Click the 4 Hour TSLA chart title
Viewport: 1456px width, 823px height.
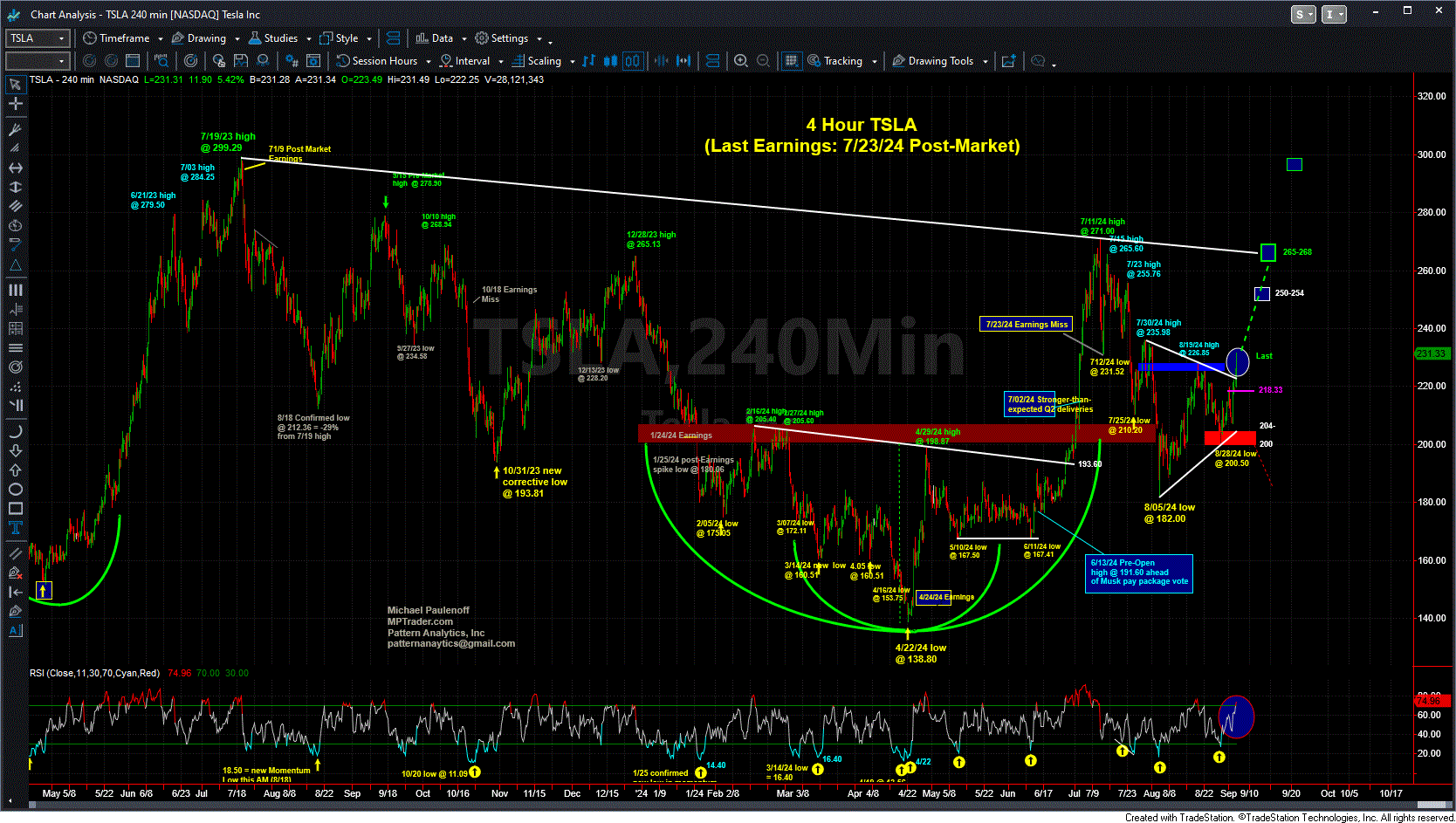(x=861, y=125)
